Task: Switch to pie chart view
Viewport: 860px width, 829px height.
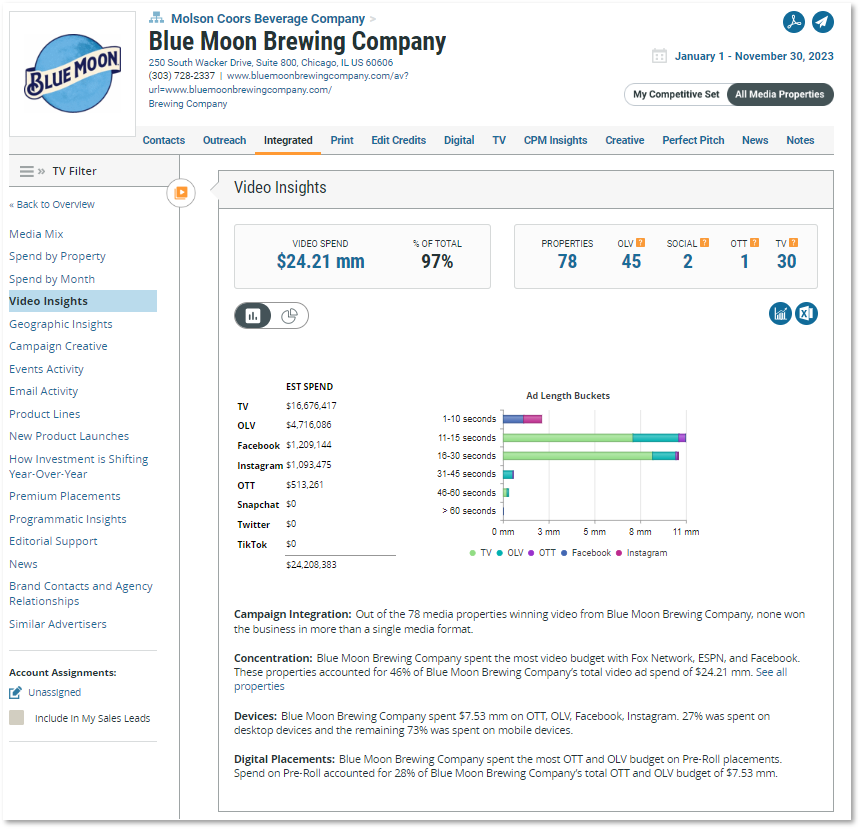Action: point(290,316)
